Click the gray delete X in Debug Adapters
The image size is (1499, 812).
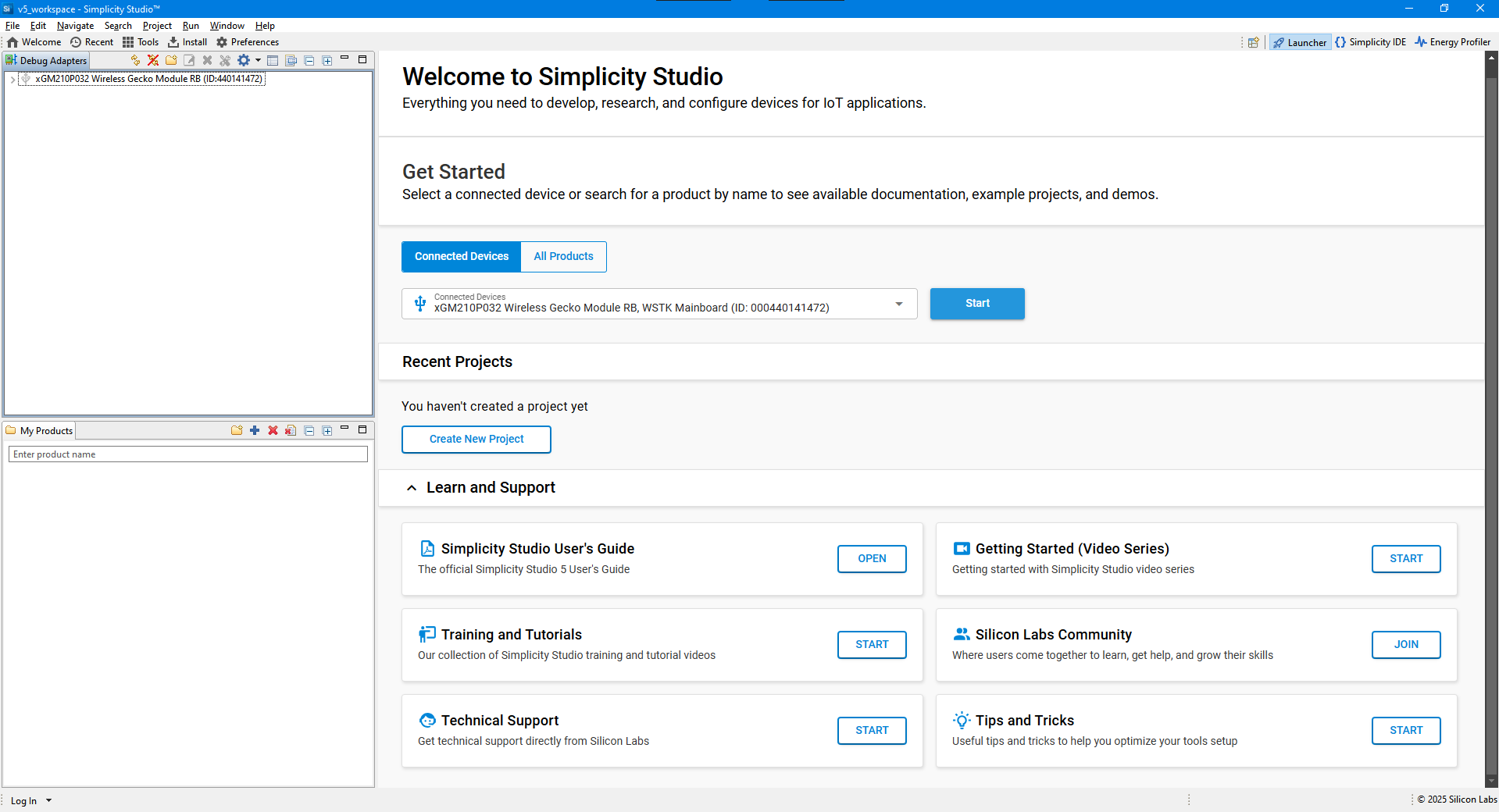(x=207, y=60)
